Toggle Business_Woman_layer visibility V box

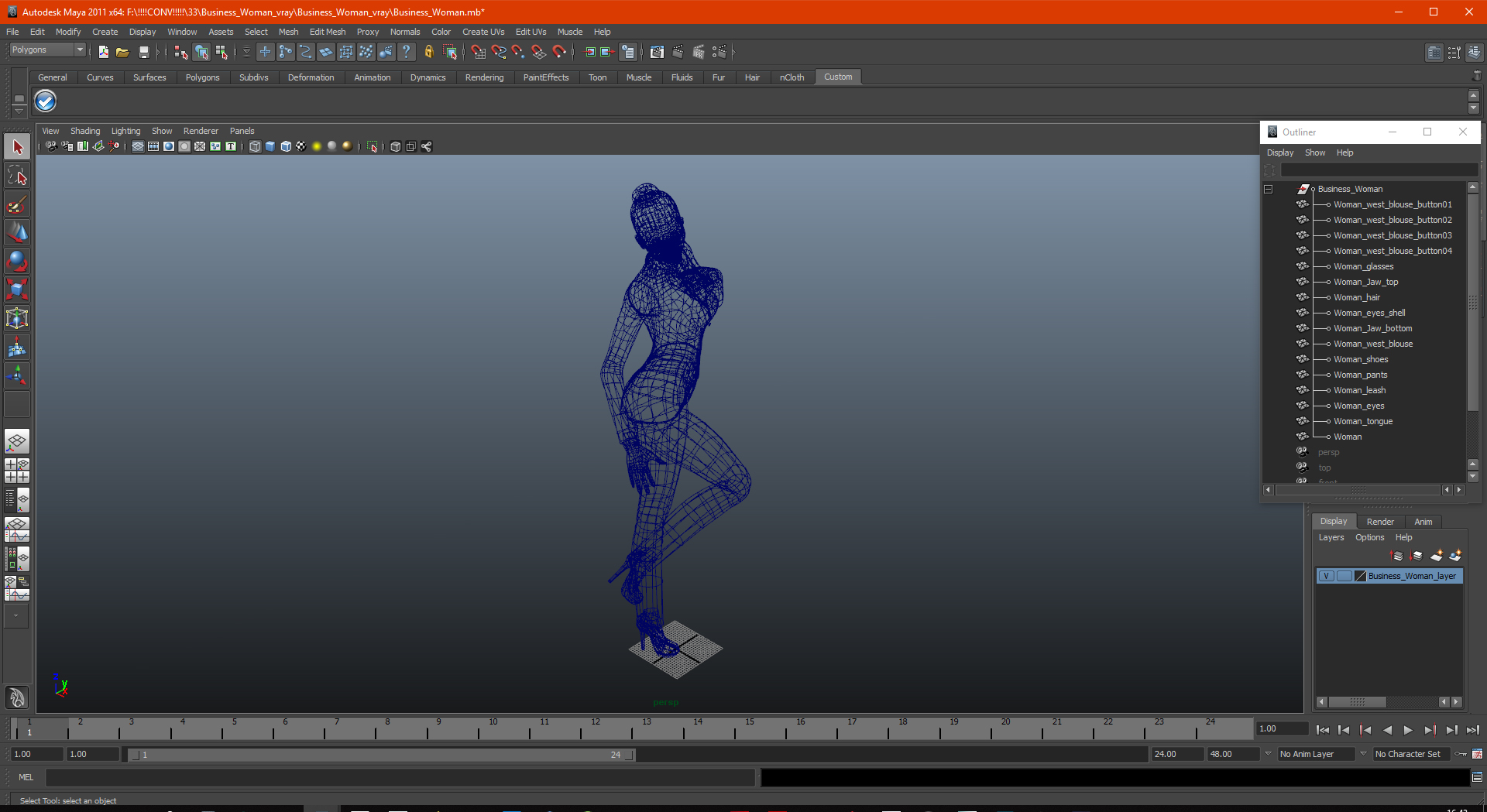click(1327, 576)
